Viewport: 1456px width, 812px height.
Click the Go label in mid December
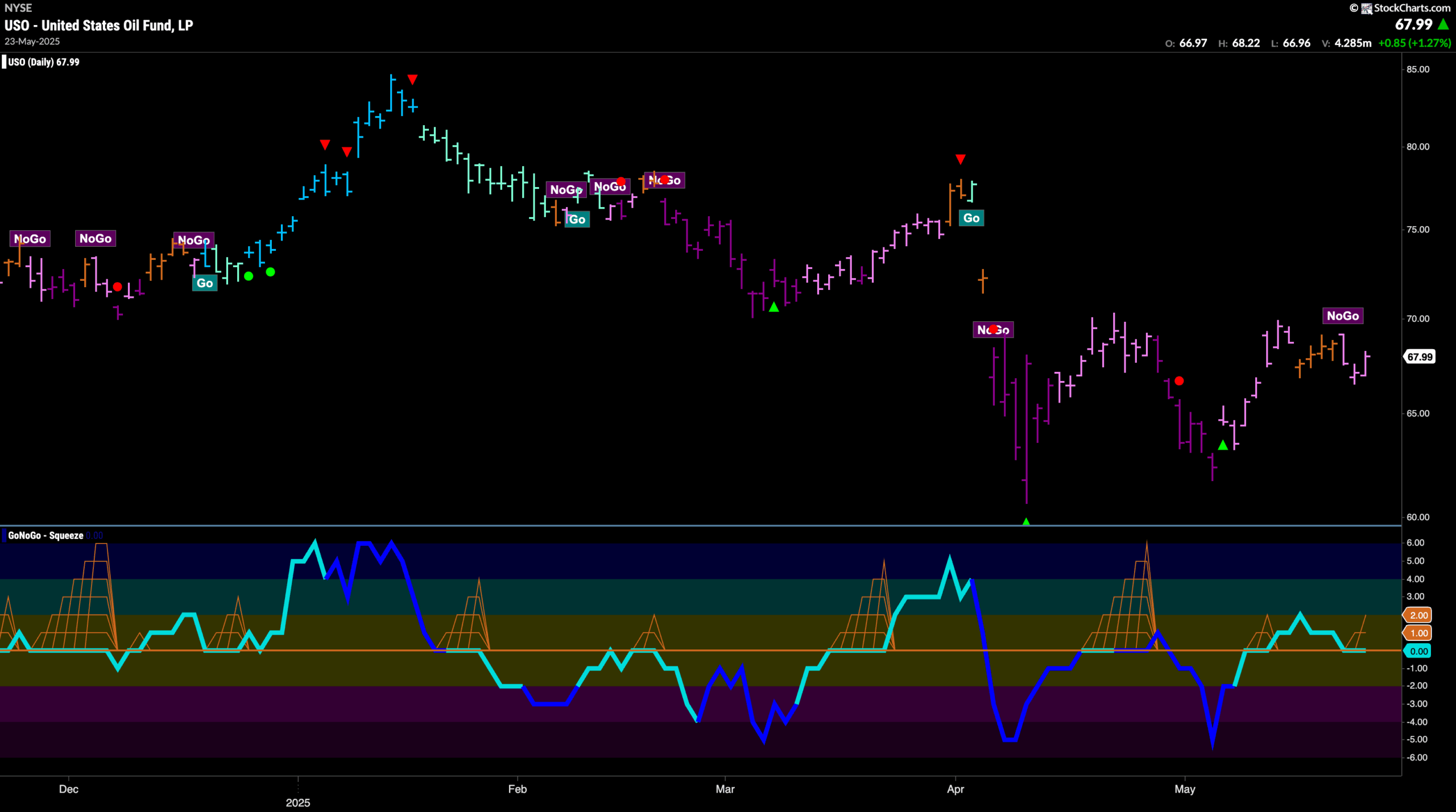coord(205,283)
